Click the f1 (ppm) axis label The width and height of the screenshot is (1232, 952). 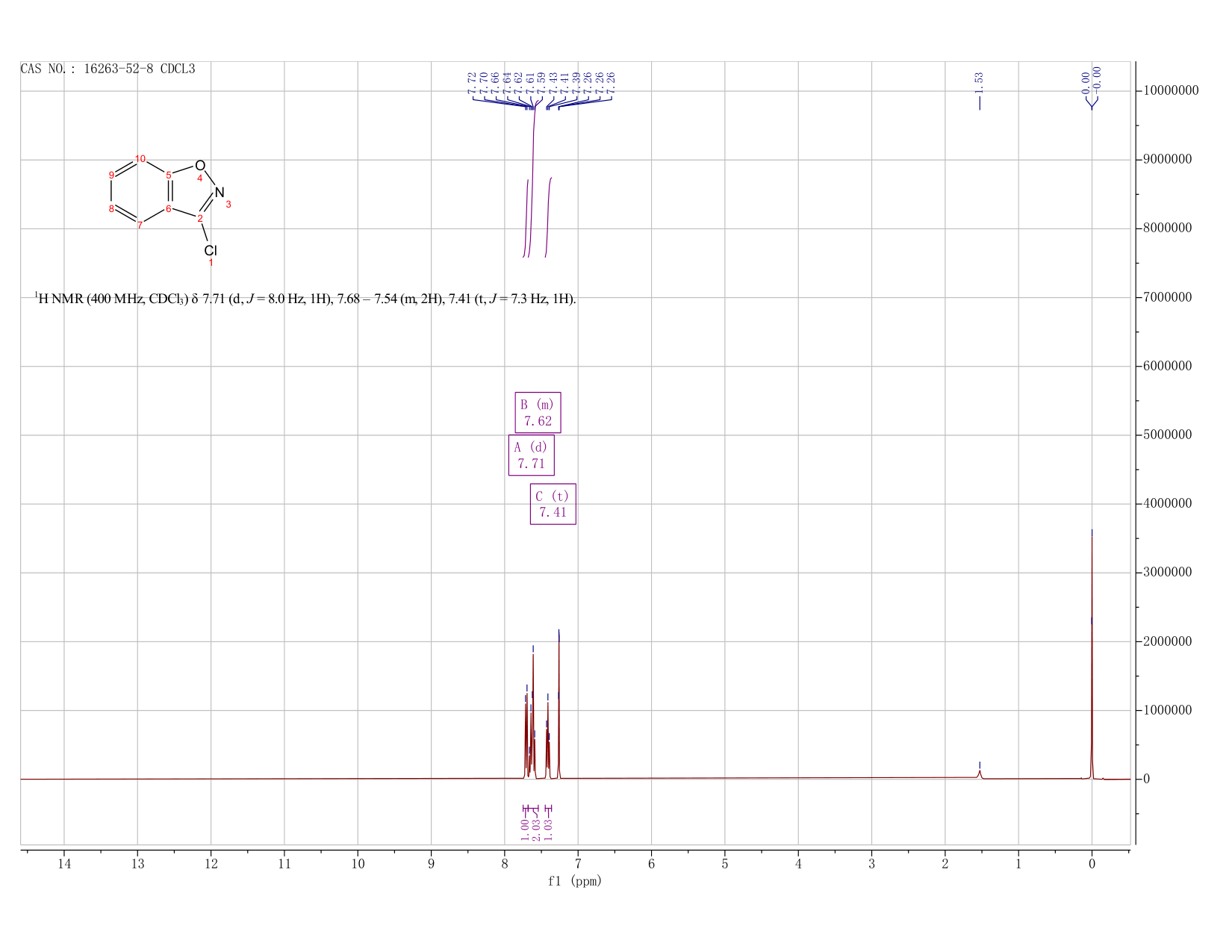coord(575,881)
